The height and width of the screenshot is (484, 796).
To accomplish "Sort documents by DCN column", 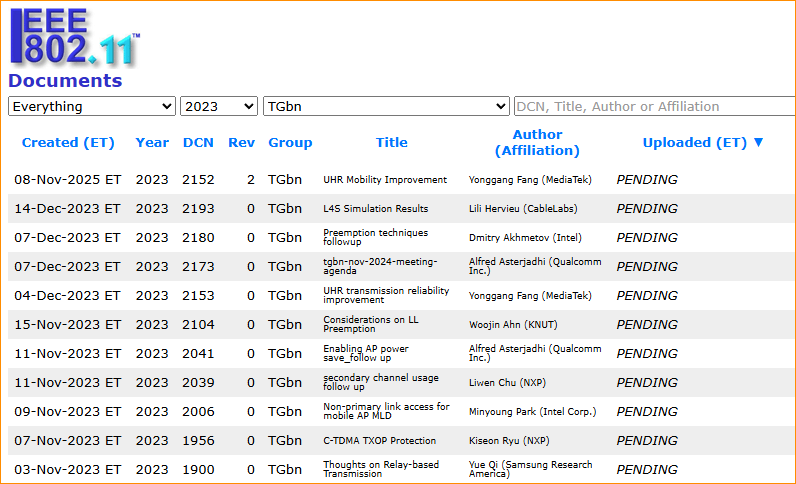I will pos(198,142).
